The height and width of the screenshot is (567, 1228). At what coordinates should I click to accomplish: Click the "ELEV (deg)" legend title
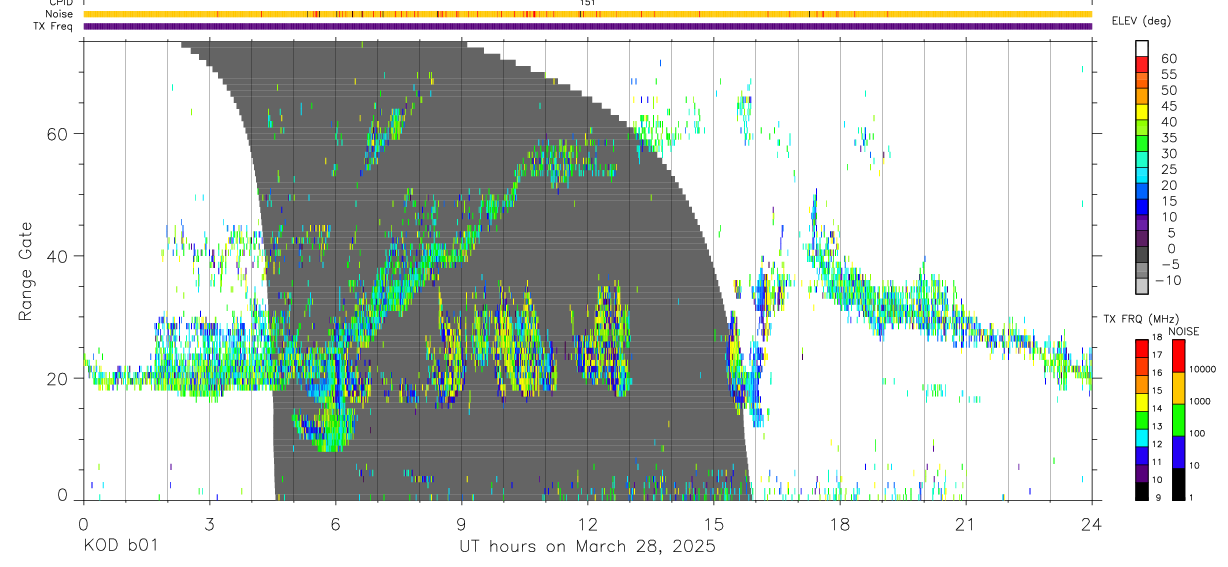1141,21
